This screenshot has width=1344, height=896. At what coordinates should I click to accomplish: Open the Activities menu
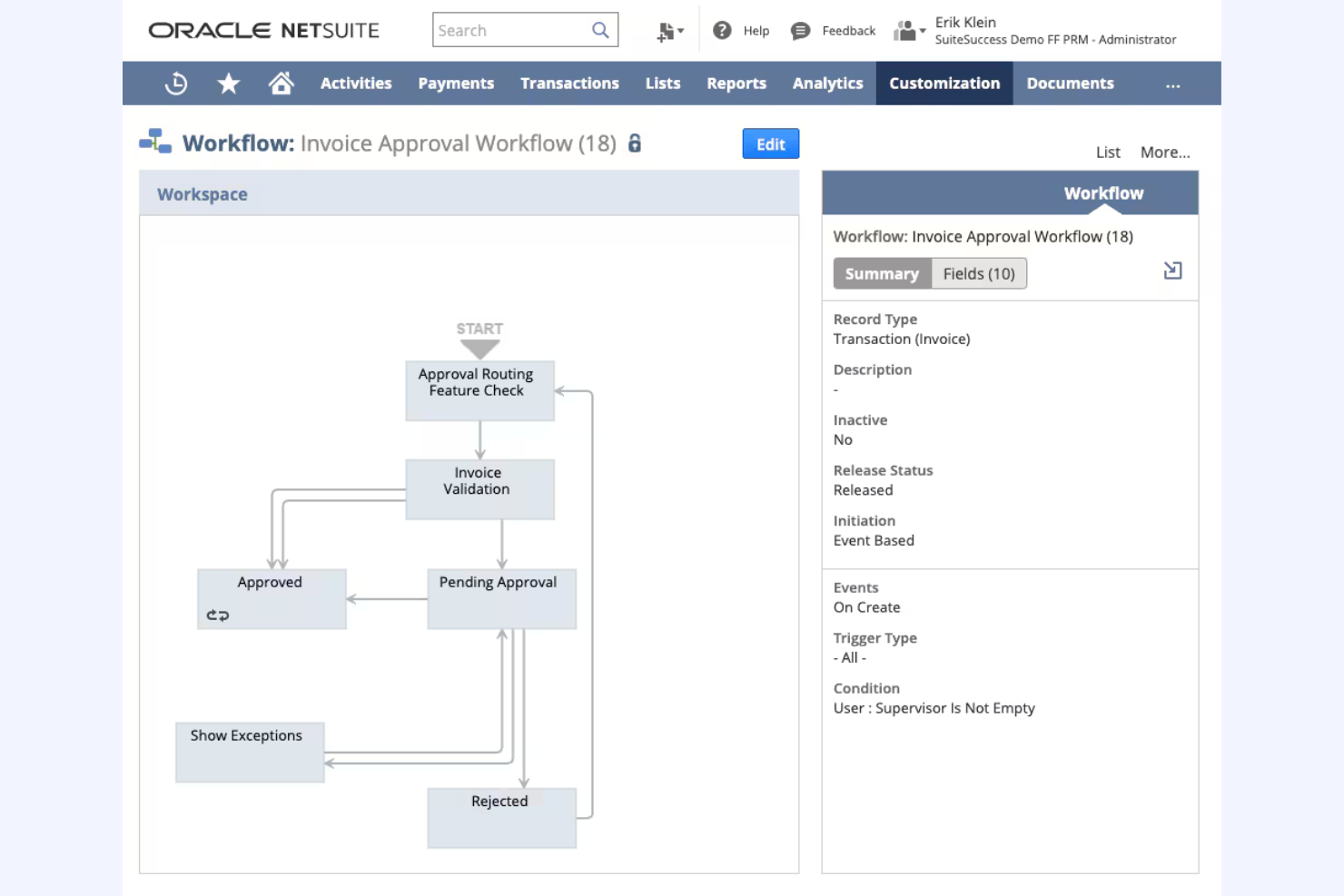pos(356,84)
